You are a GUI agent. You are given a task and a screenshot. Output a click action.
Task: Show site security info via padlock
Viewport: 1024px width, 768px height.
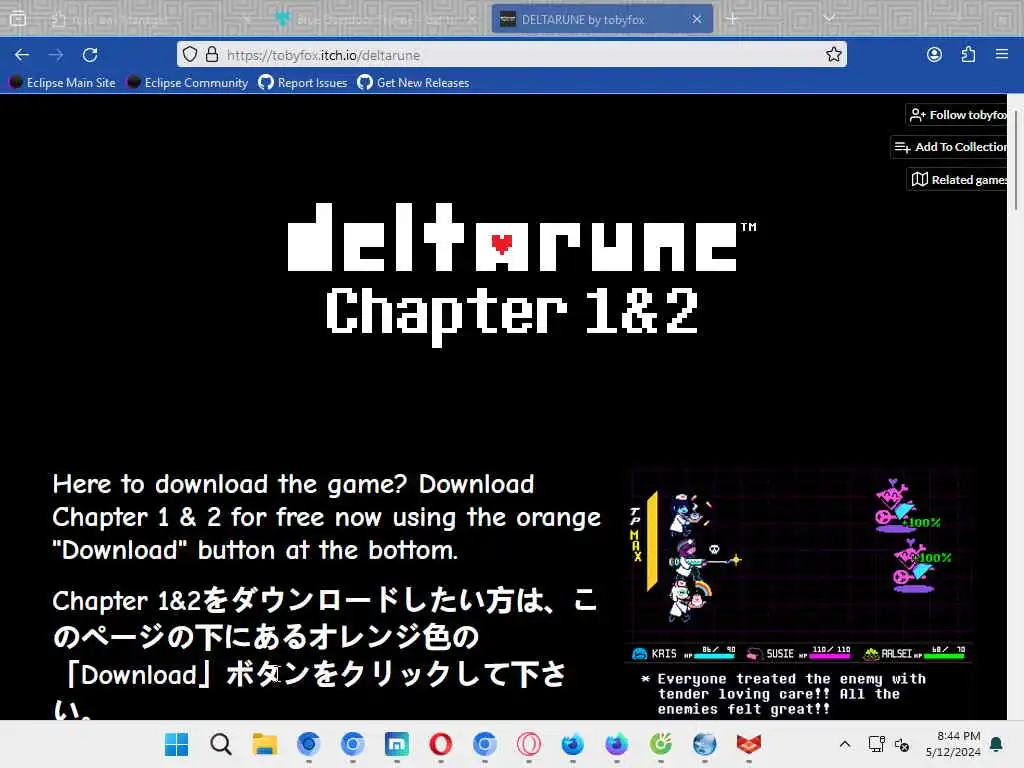tap(212, 54)
